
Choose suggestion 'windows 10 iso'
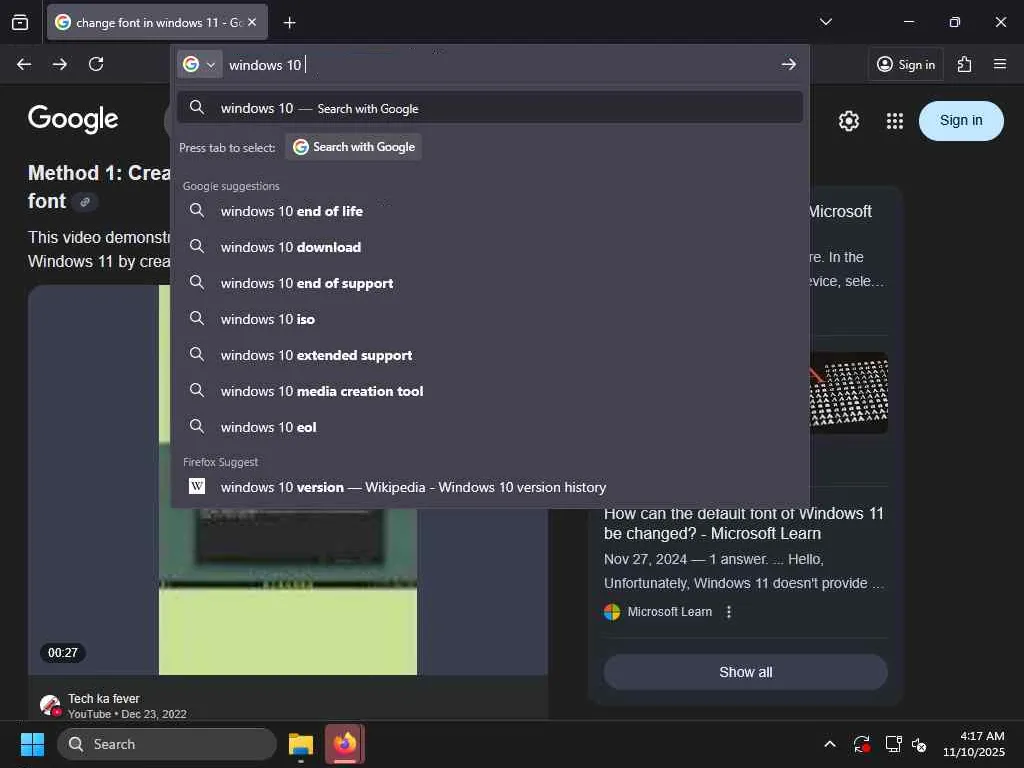490,319
